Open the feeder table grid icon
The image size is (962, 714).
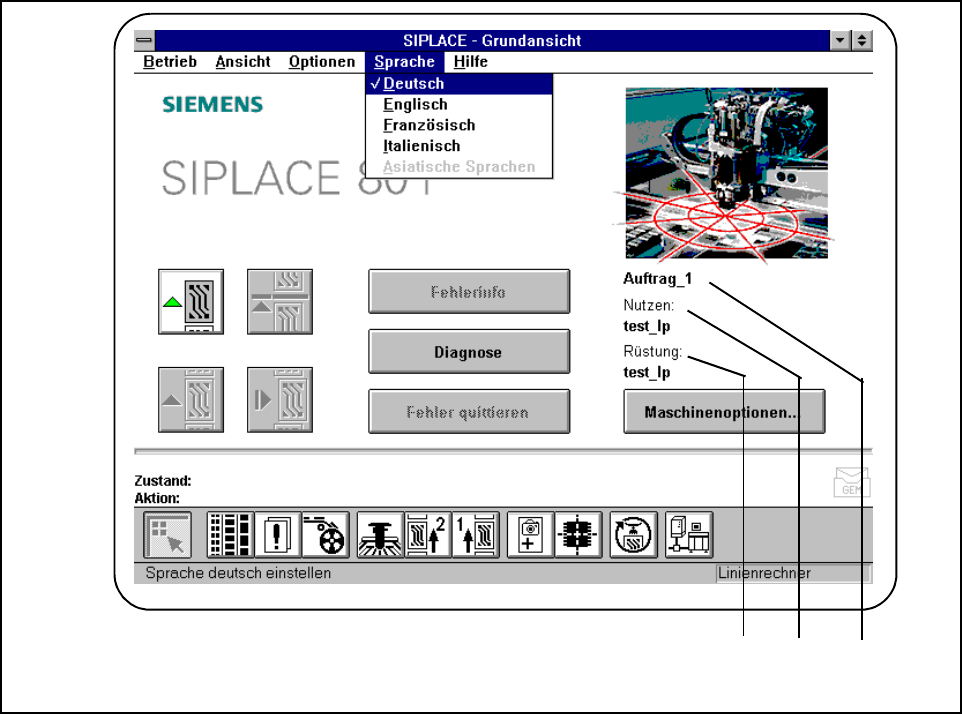coord(230,535)
